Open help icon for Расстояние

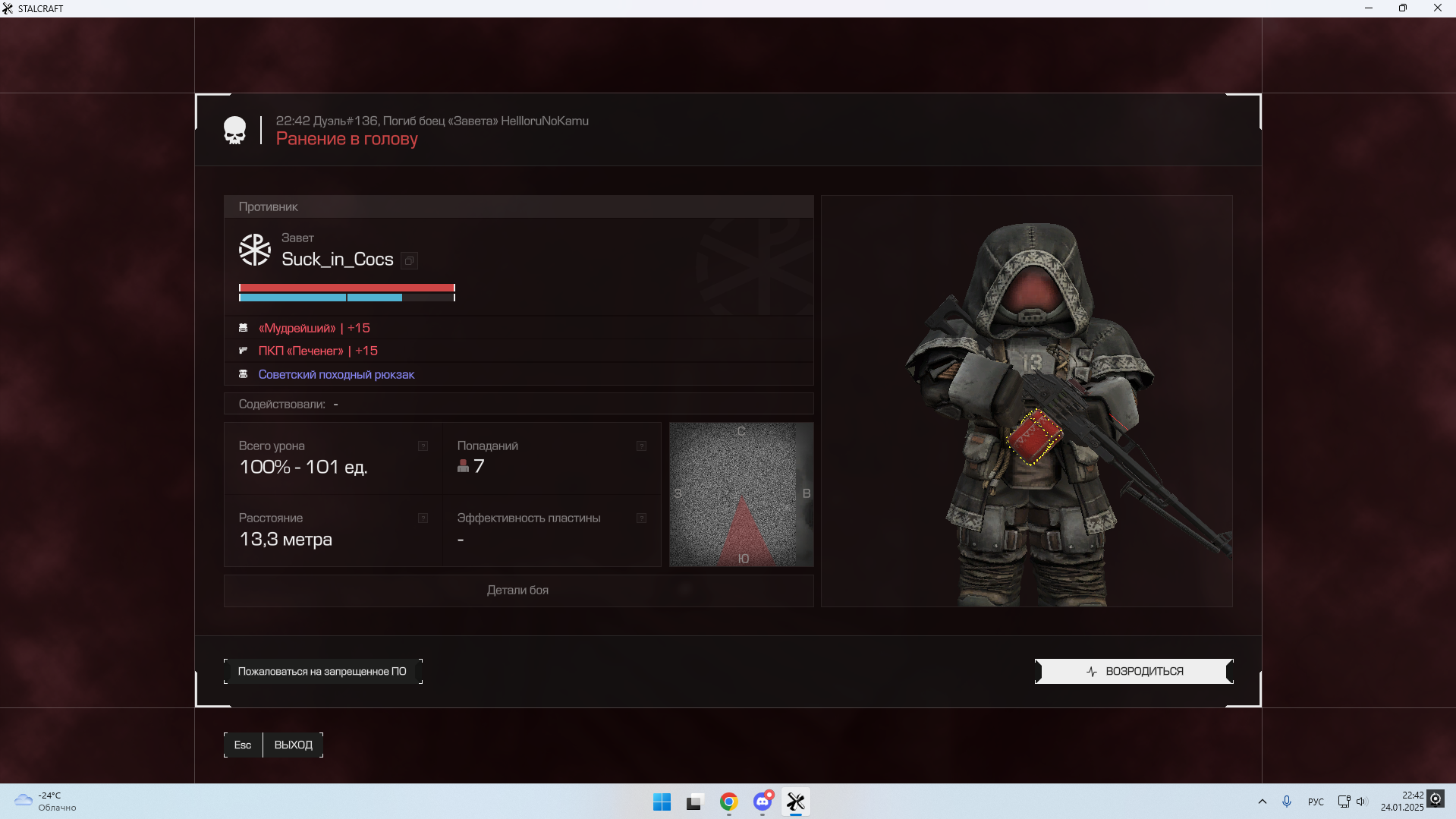click(x=423, y=518)
